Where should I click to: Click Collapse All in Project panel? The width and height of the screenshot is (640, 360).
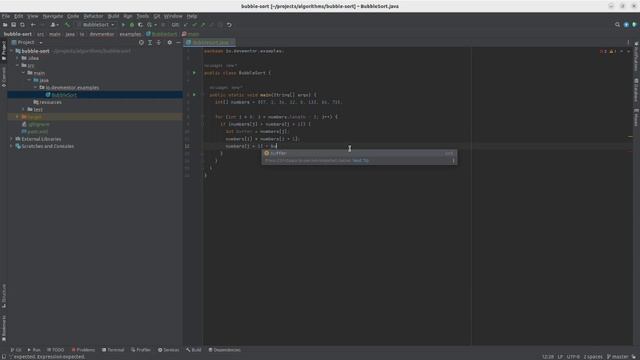click(159, 42)
